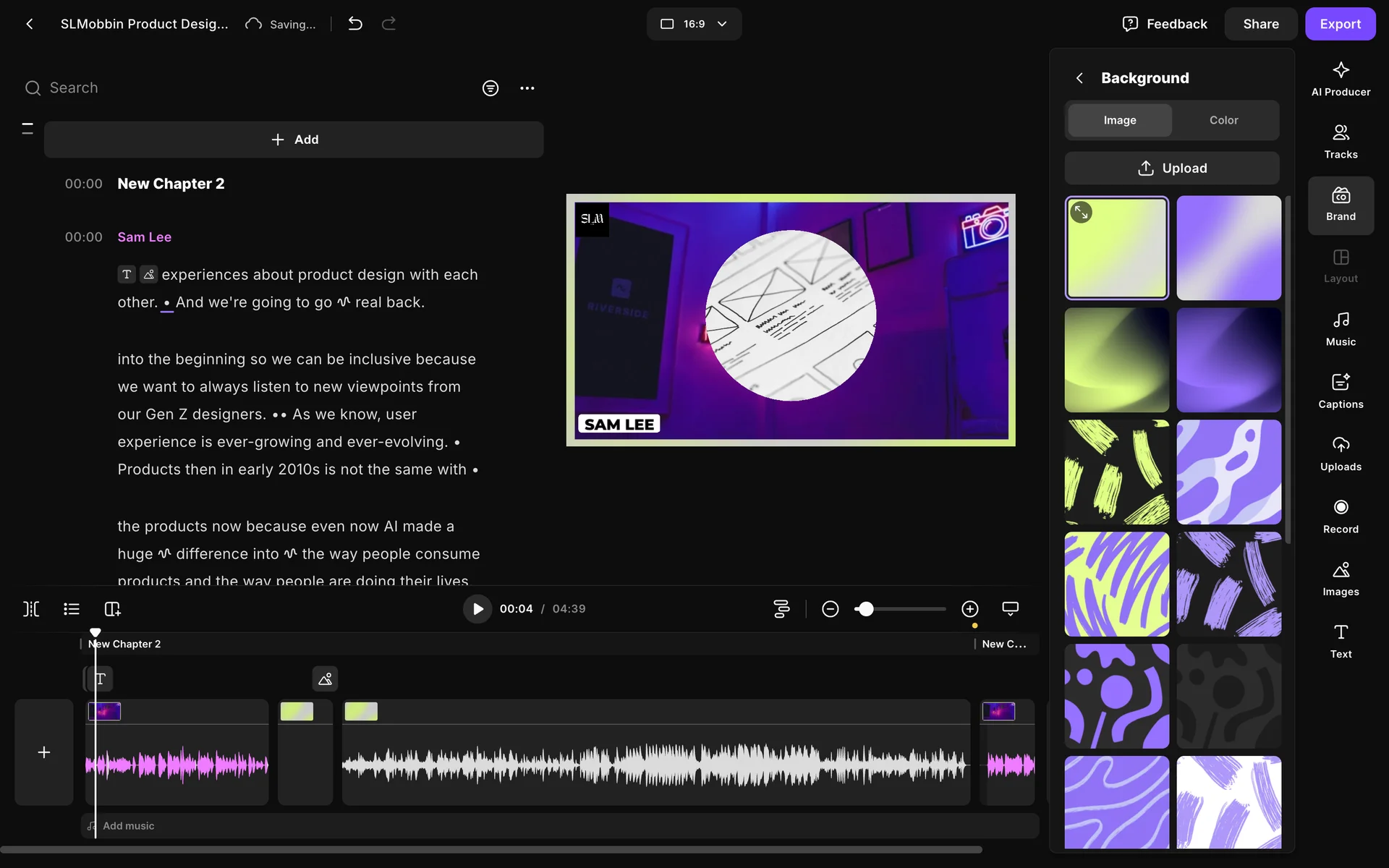Open the three-dot more options menu

(x=527, y=88)
